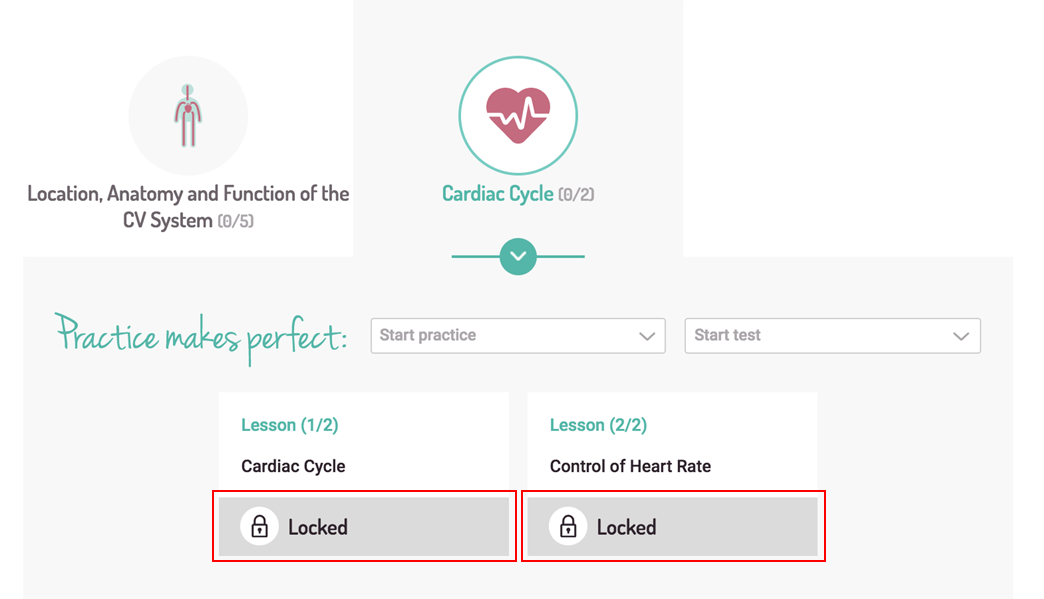Click the Cardiac Cycle lesson title
The image size is (1044, 599).
pyautogui.click(x=293, y=466)
